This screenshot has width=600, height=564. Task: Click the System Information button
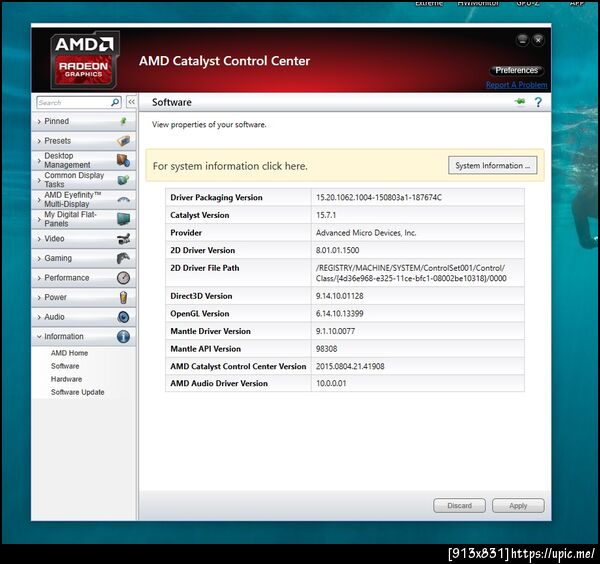pos(492,165)
